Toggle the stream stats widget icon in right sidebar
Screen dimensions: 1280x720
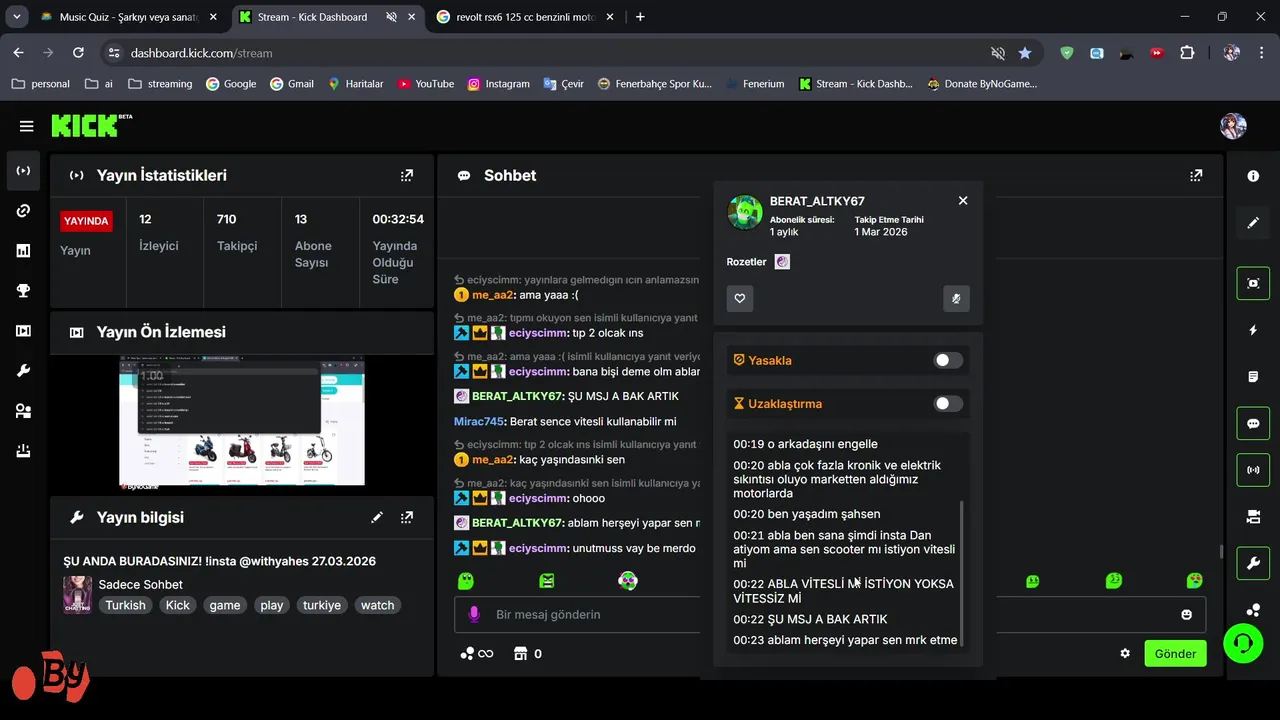(x=1253, y=470)
